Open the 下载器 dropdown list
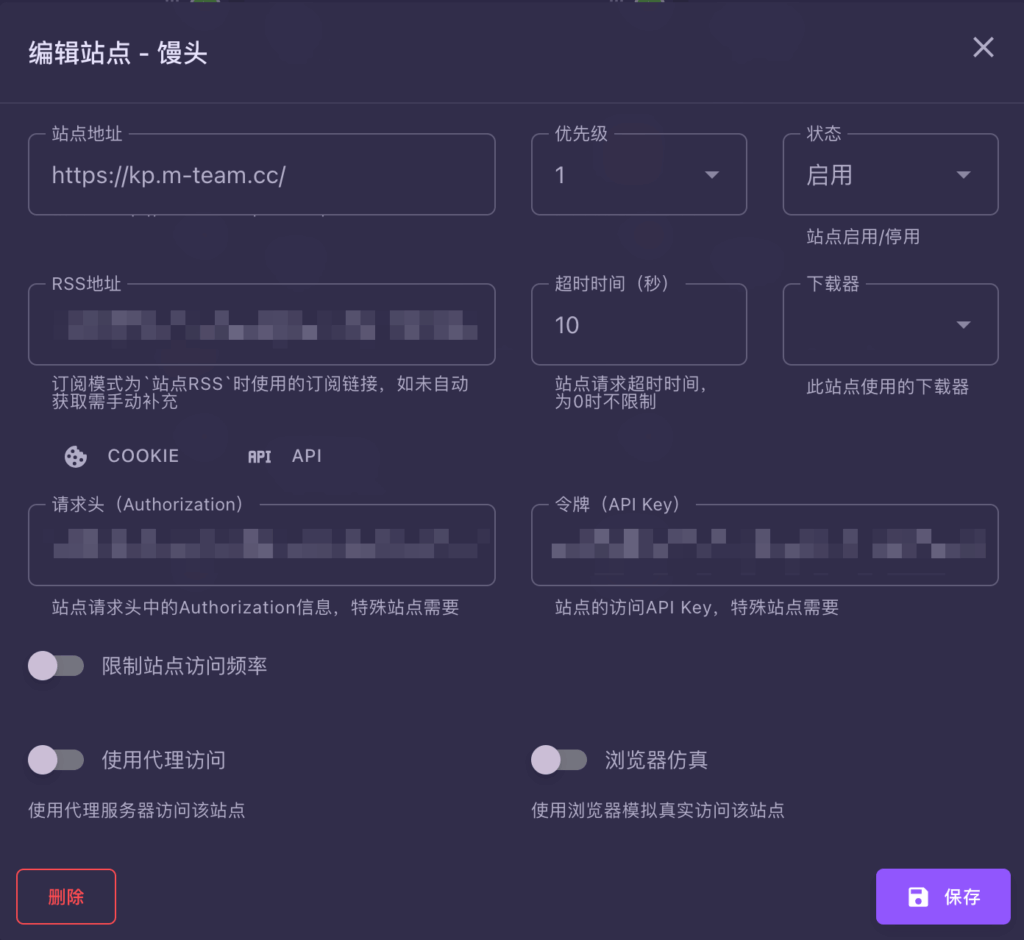This screenshot has width=1024, height=940. [889, 325]
